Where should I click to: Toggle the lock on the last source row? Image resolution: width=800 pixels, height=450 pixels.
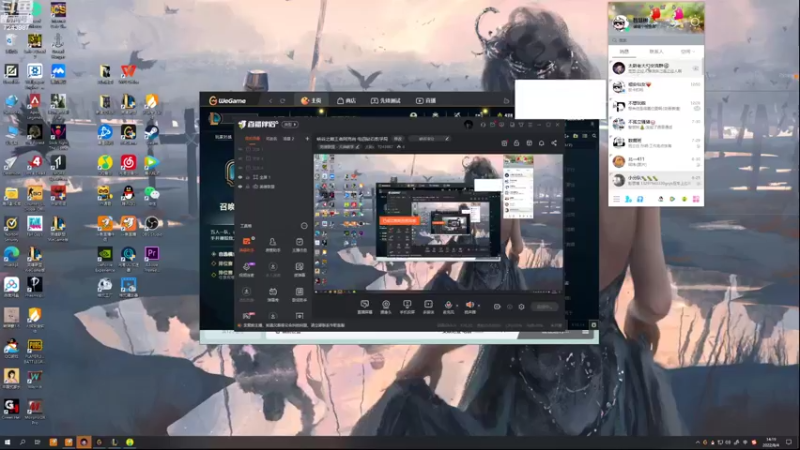click(x=248, y=187)
